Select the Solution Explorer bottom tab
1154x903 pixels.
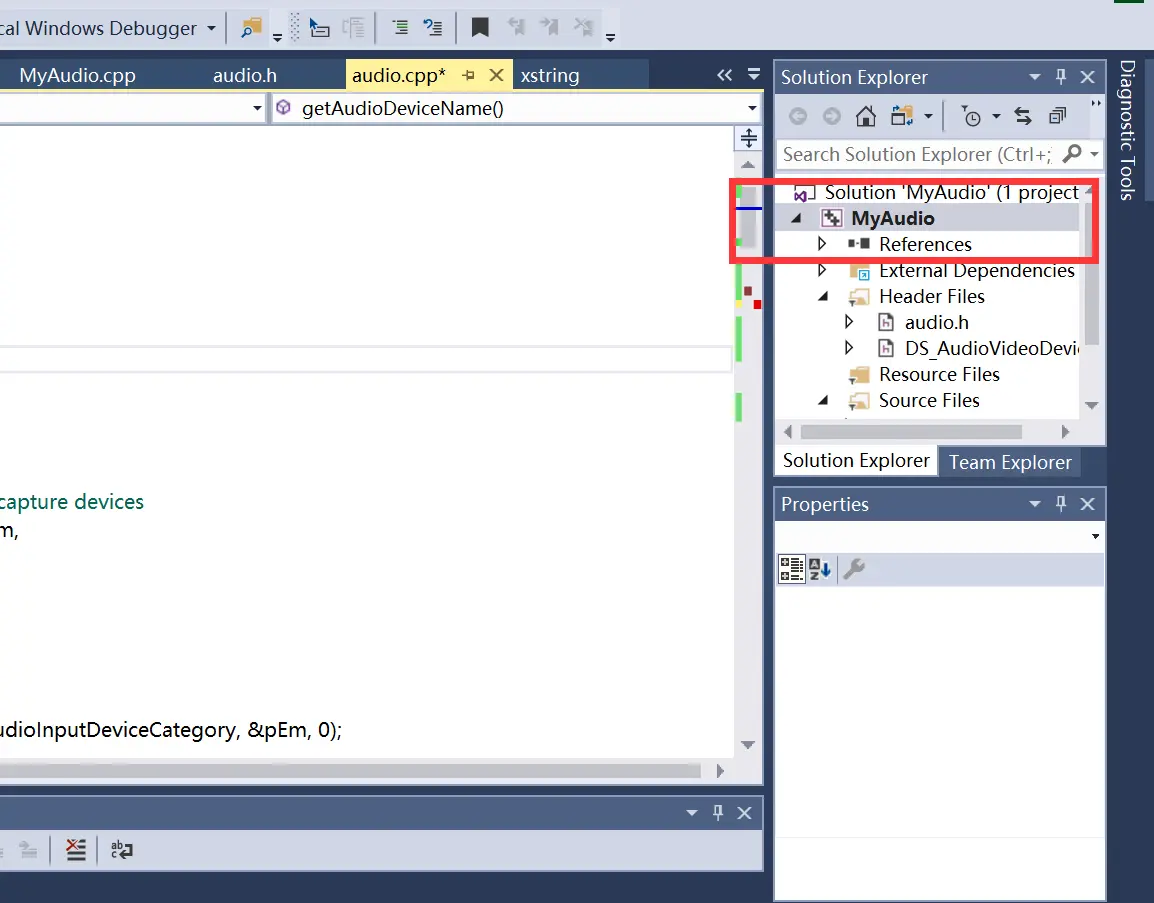[x=856, y=461]
